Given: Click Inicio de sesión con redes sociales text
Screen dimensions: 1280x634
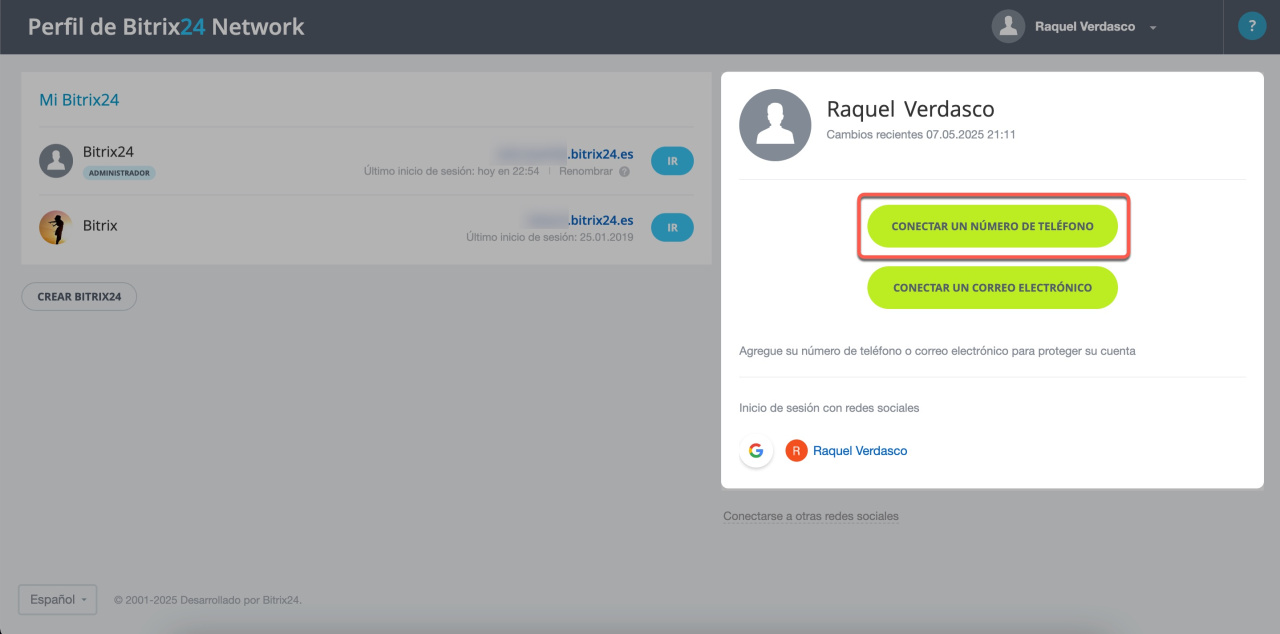Looking at the screenshot, I should coord(829,408).
